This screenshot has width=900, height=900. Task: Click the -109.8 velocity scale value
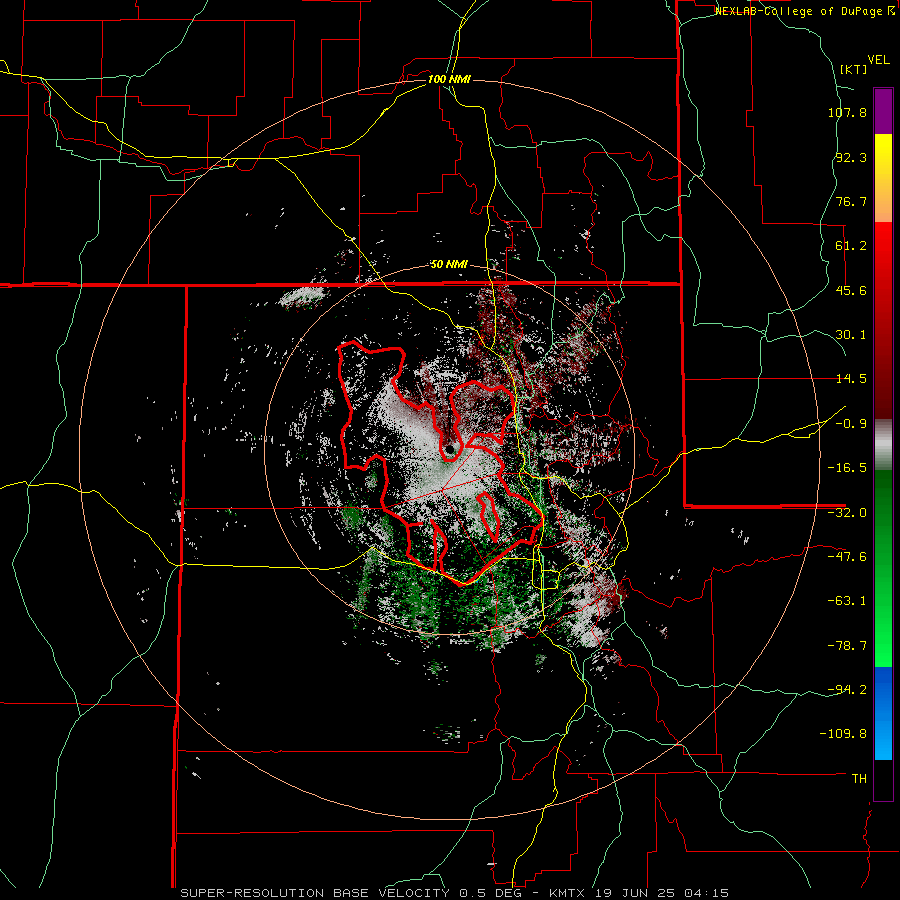pos(843,734)
